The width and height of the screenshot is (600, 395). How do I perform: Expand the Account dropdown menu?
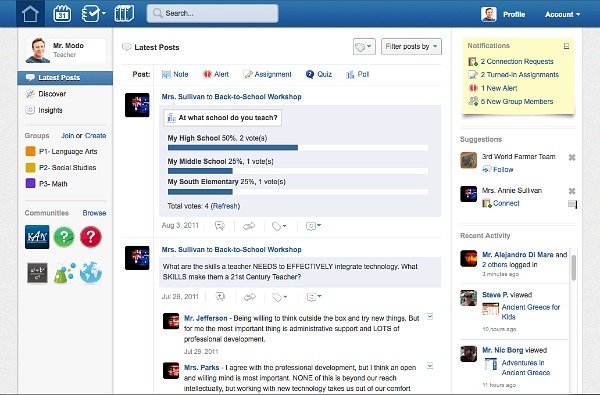click(562, 14)
